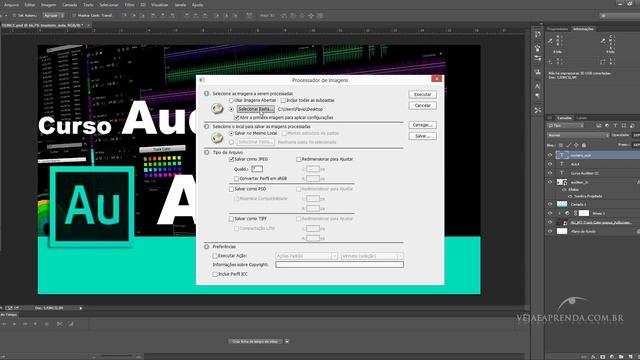Enable the Incluir Perfil ICC checkbox
The image size is (640, 360).
[x=215, y=274]
